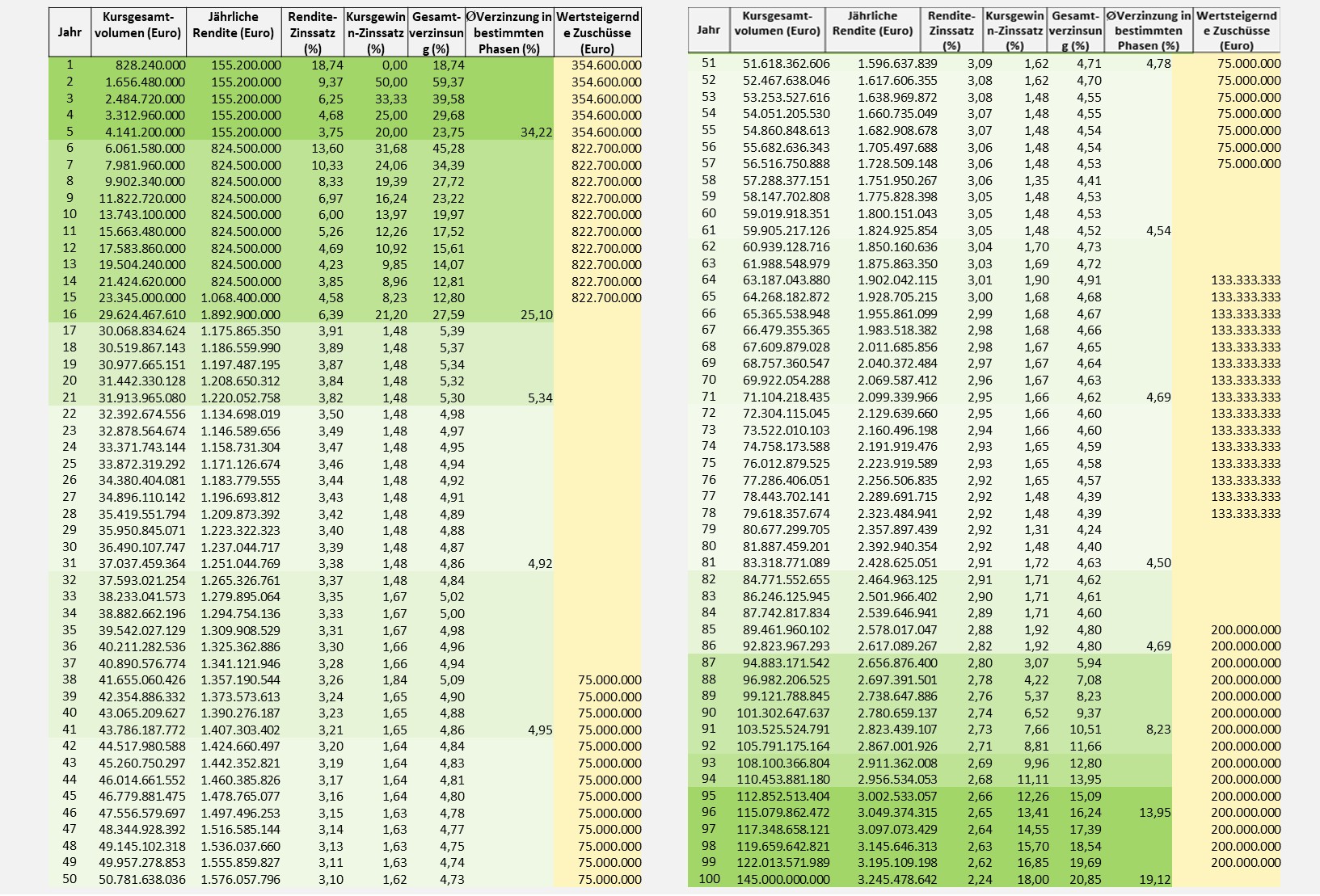Select cell value 110.453.881.180
The height and width of the screenshot is (896, 1320).
pyautogui.click(x=783, y=780)
